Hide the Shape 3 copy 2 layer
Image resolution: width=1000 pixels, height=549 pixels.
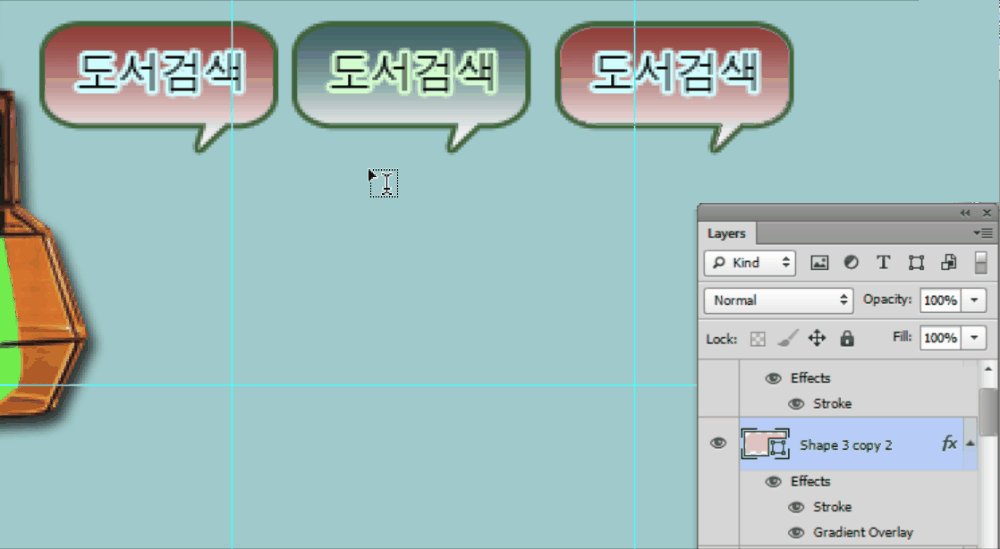point(718,443)
